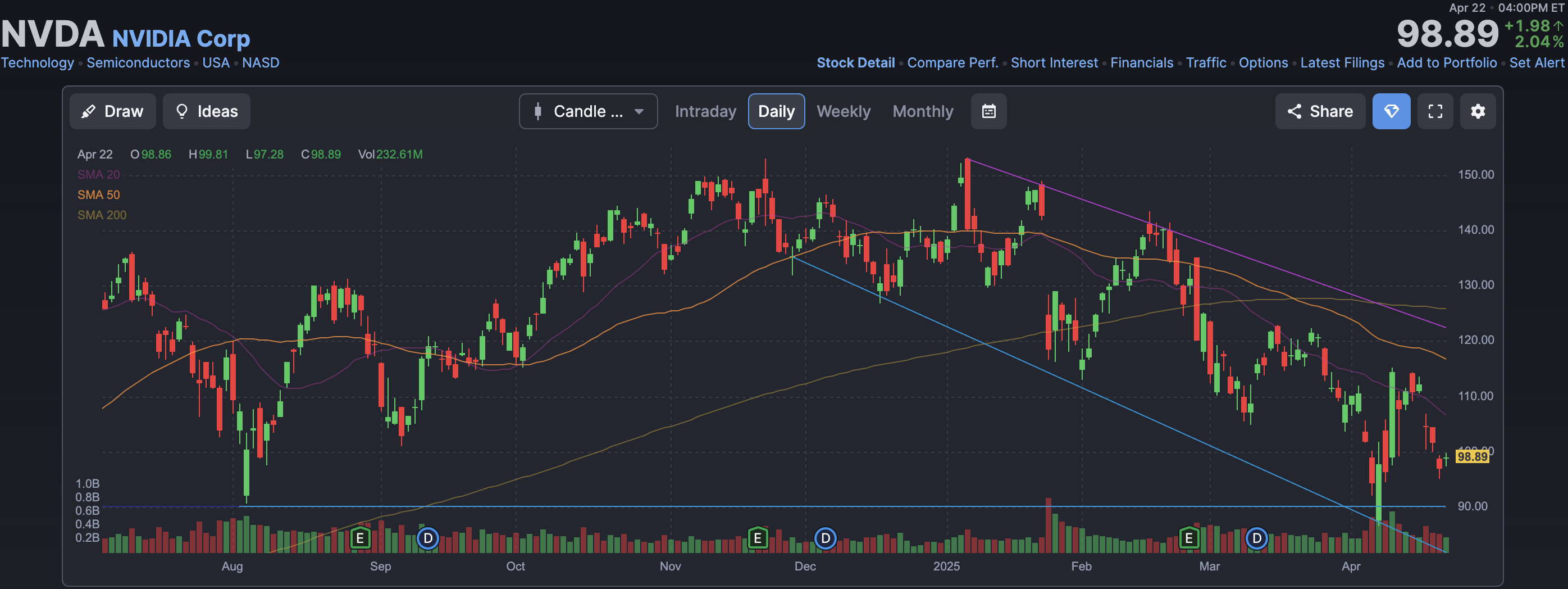This screenshot has height=589, width=1568.
Task: Click the March dividend D marker
Action: [1256, 538]
